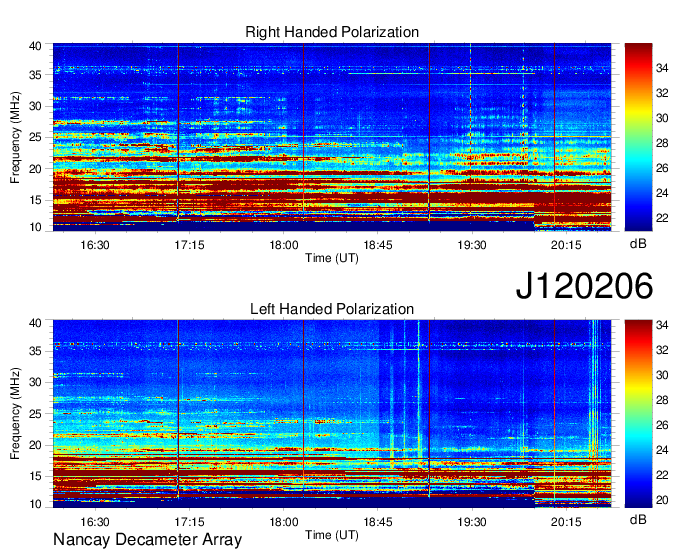This screenshot has width=680, height=552.
Task: Click the top plot's 40 MHz tick label
Action: coord(35,46)
